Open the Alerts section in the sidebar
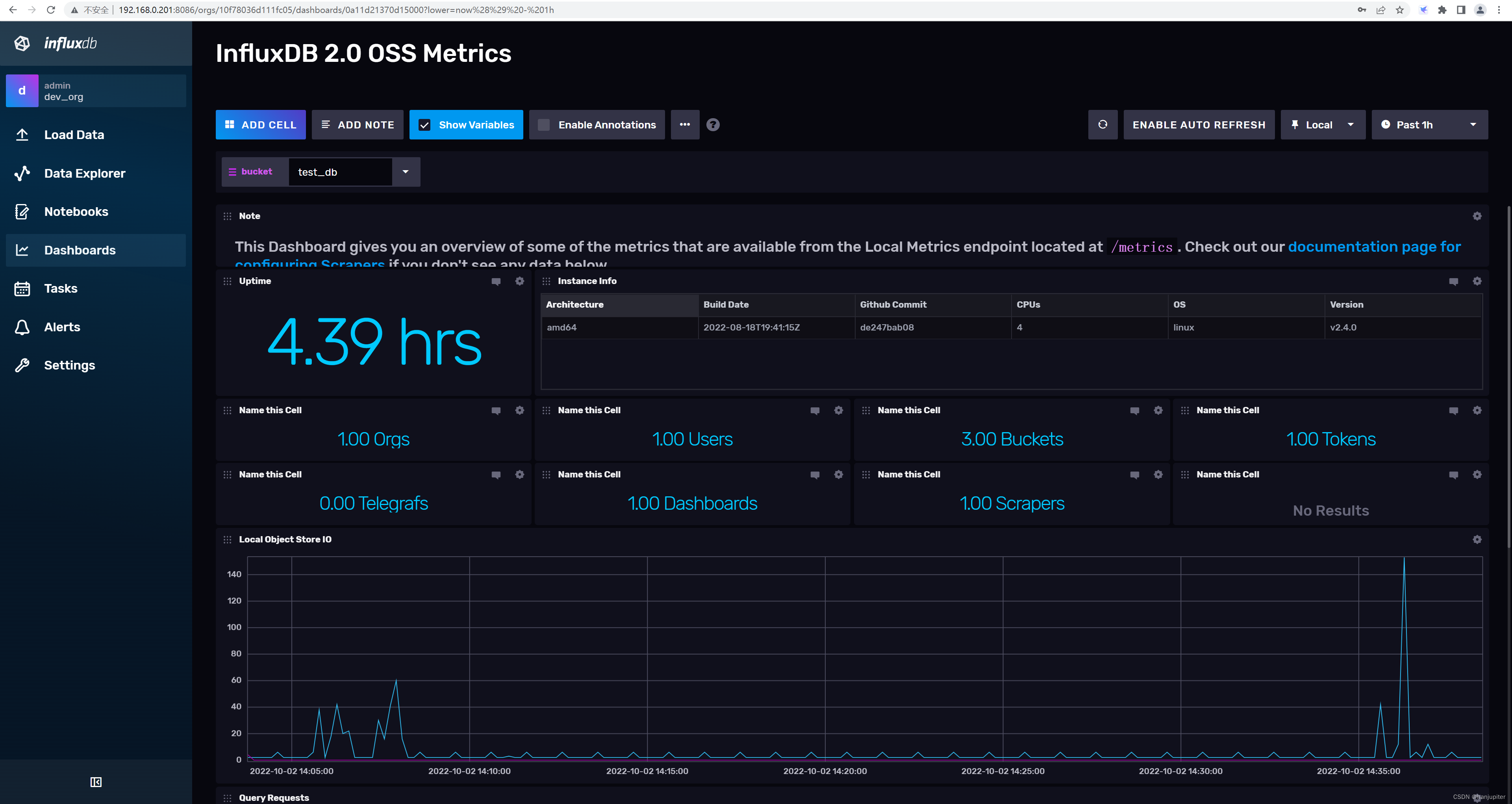The width and height of the screenshot is (1512, 804). coord(62,327)
